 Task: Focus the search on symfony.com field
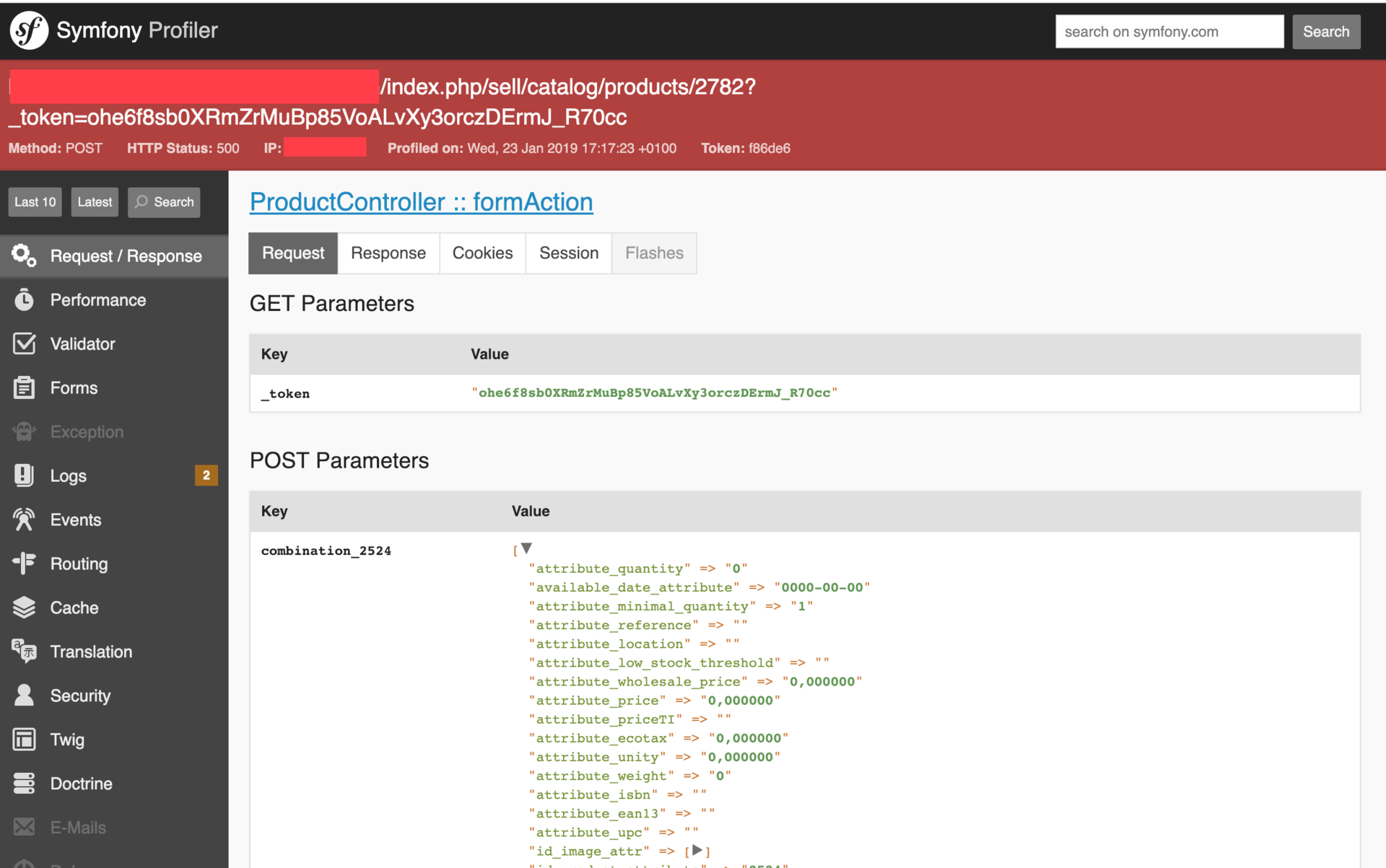point(1169,32)
